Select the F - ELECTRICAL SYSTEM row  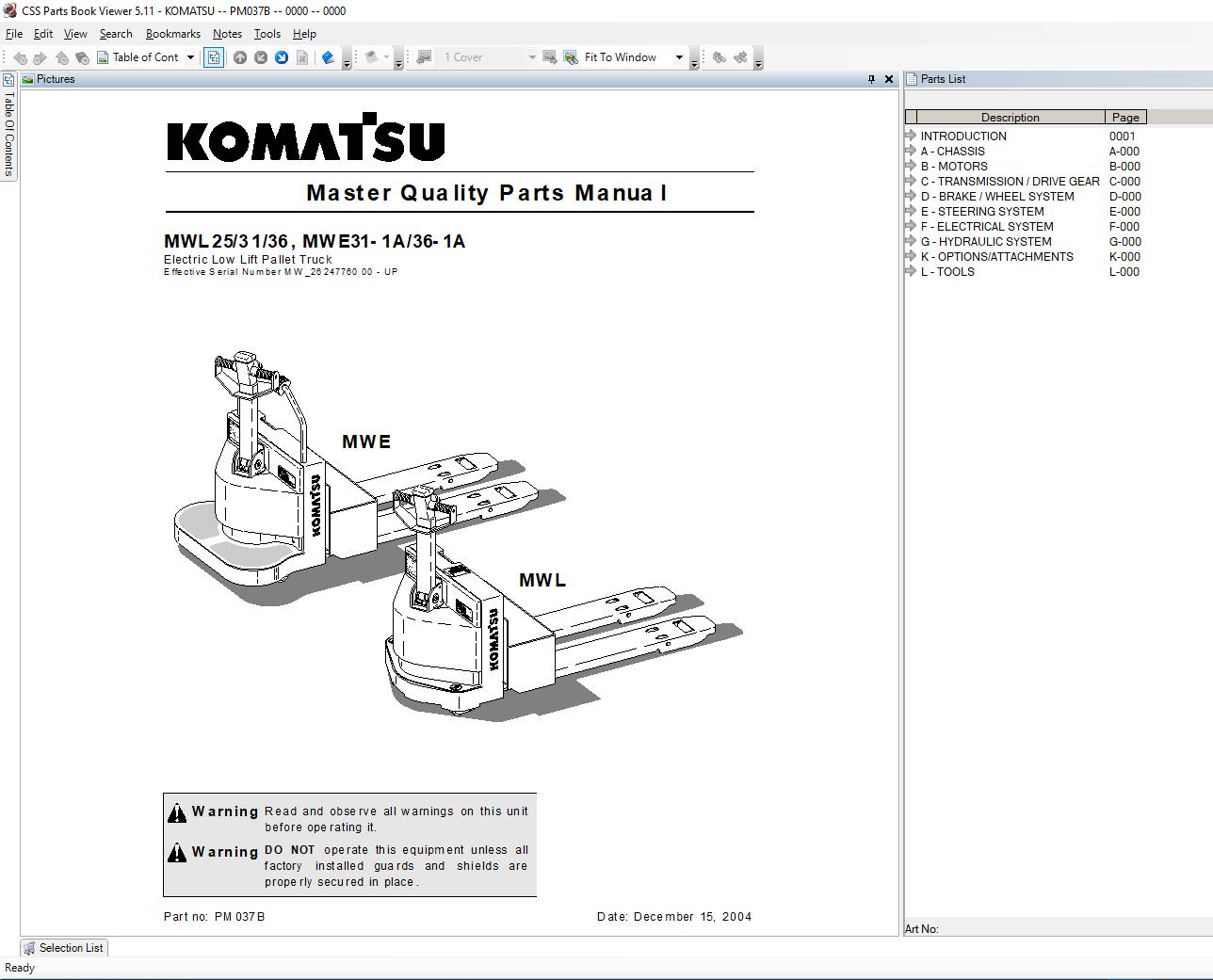(1026, 226)
